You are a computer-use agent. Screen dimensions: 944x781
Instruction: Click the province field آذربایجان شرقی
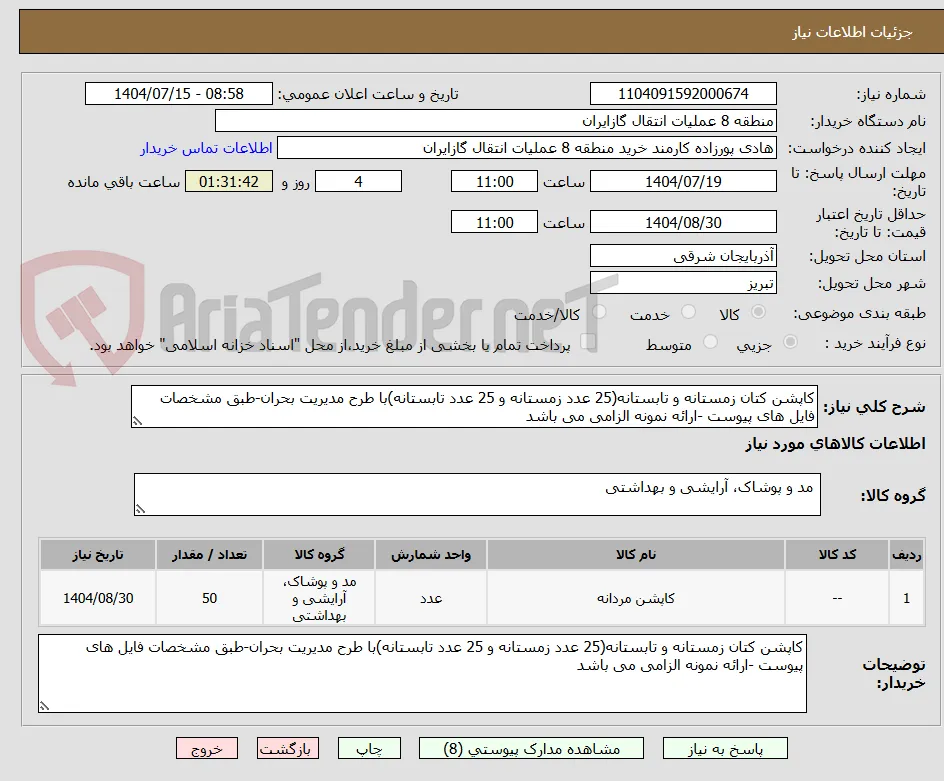(683, 256)
